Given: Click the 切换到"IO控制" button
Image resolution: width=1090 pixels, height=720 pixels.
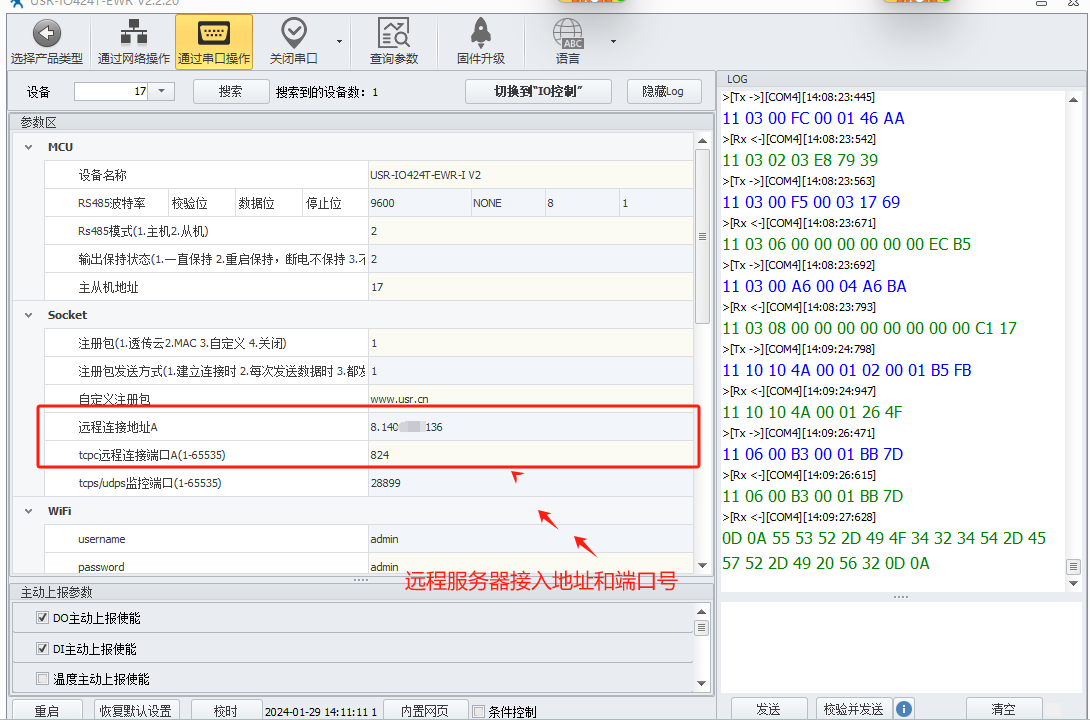Looking at the screenshot, I should 538,91.
